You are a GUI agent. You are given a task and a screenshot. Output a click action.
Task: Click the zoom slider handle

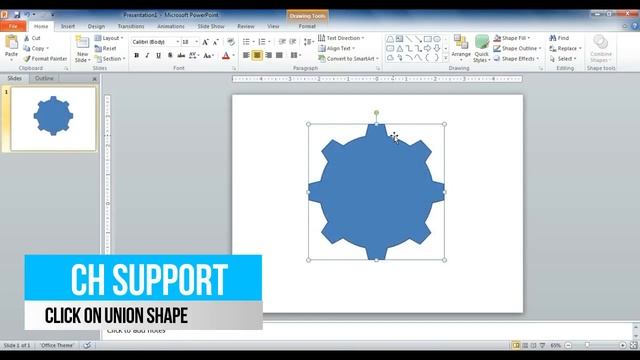[x=588, y=345]
